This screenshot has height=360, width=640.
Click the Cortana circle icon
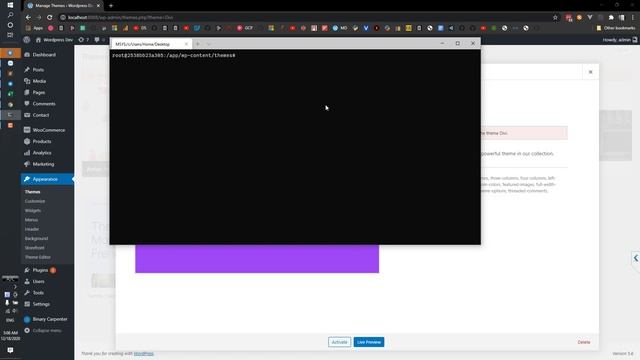click(10, 25)
